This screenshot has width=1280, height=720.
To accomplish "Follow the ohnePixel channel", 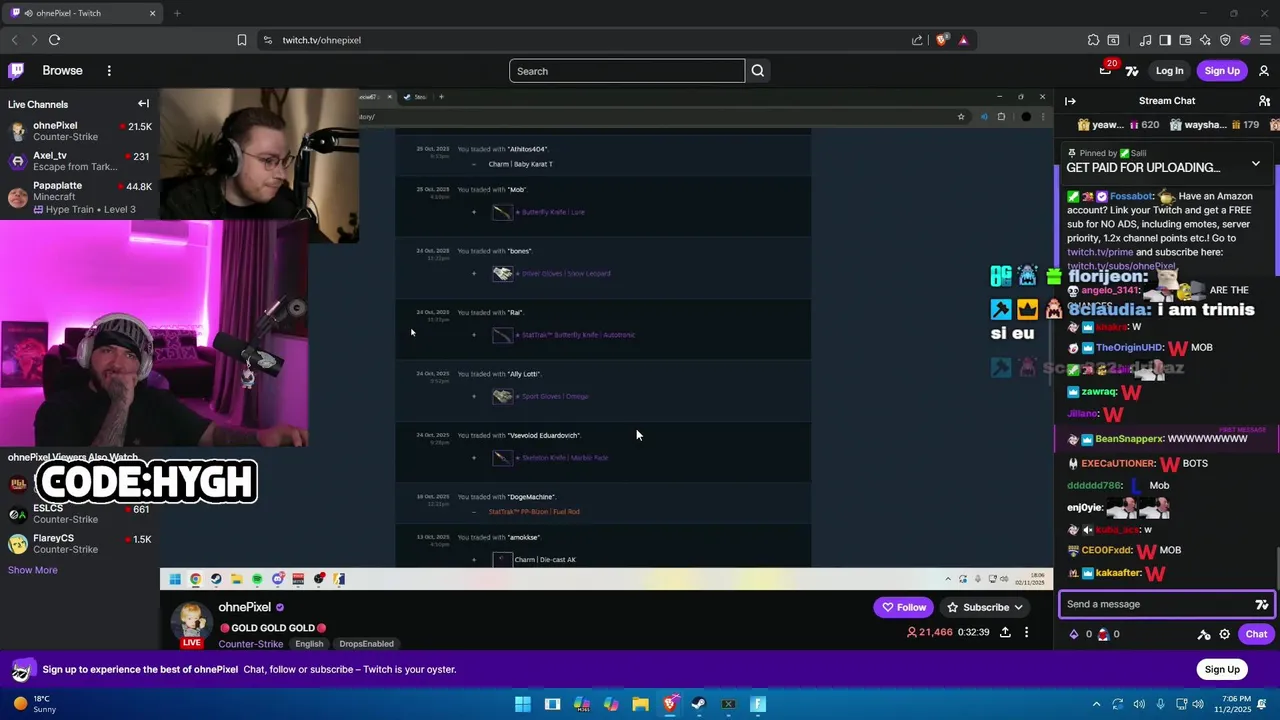I will (904, 607).
